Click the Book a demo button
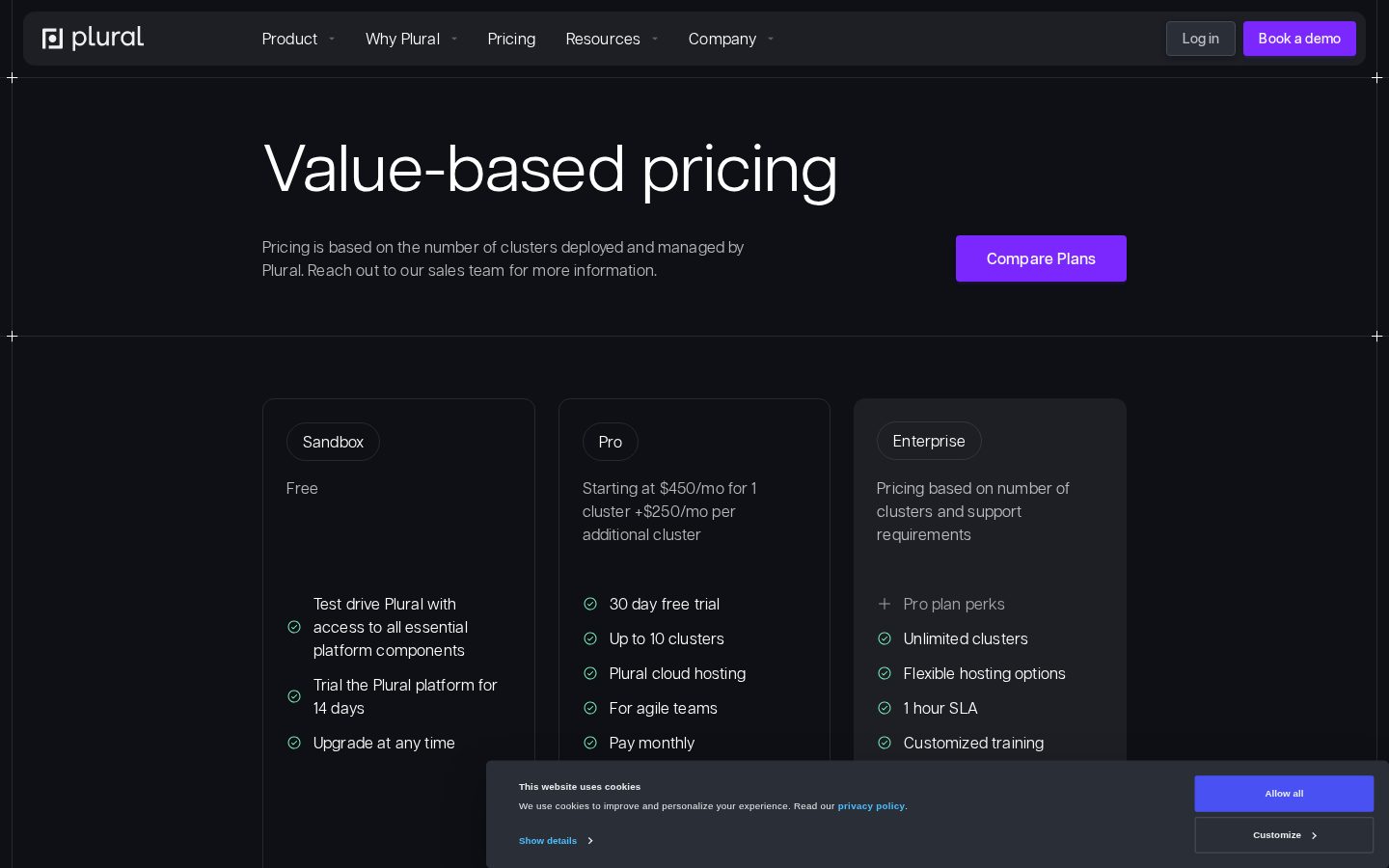The image size is (1389, 868). (x=1299, y=39)
